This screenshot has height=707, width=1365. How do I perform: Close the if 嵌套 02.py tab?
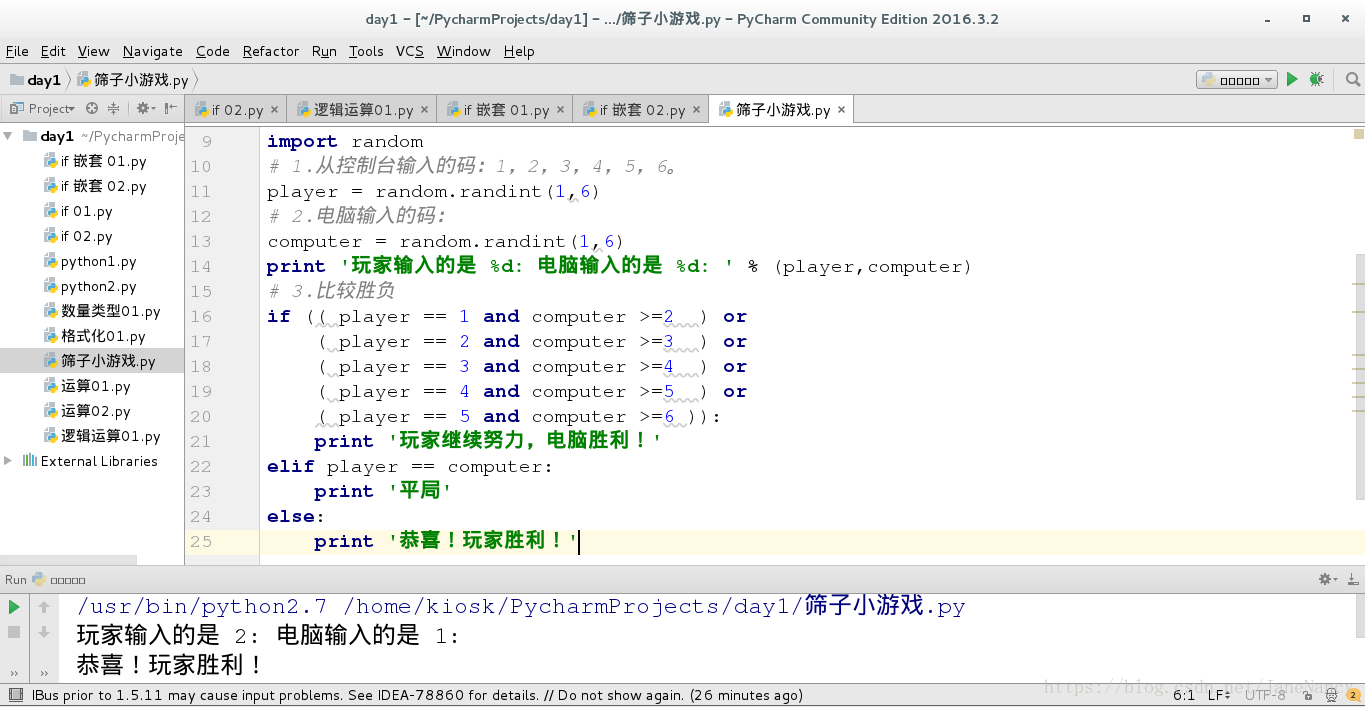[x=696, y=110]
